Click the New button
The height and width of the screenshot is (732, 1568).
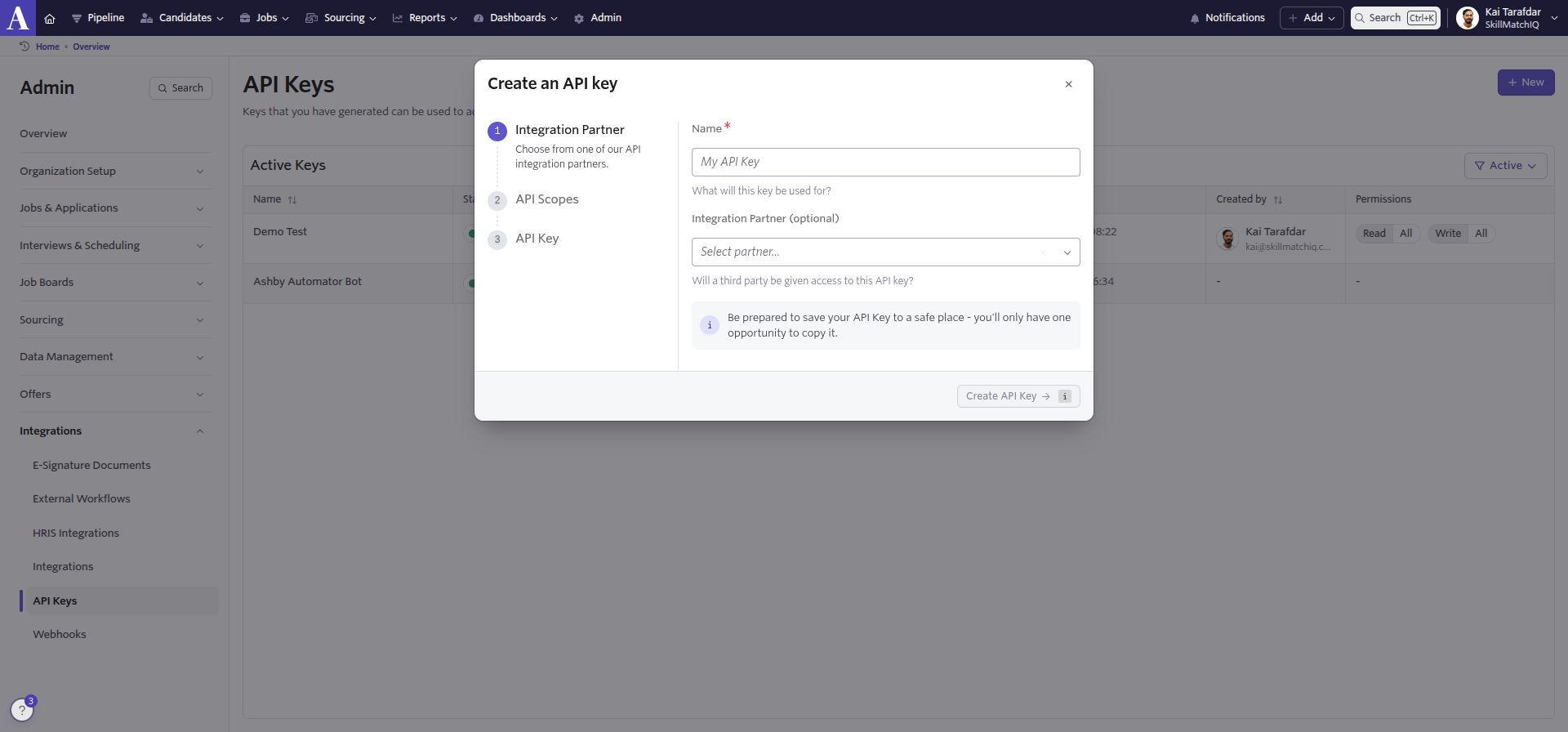(x=1526, y=83)
